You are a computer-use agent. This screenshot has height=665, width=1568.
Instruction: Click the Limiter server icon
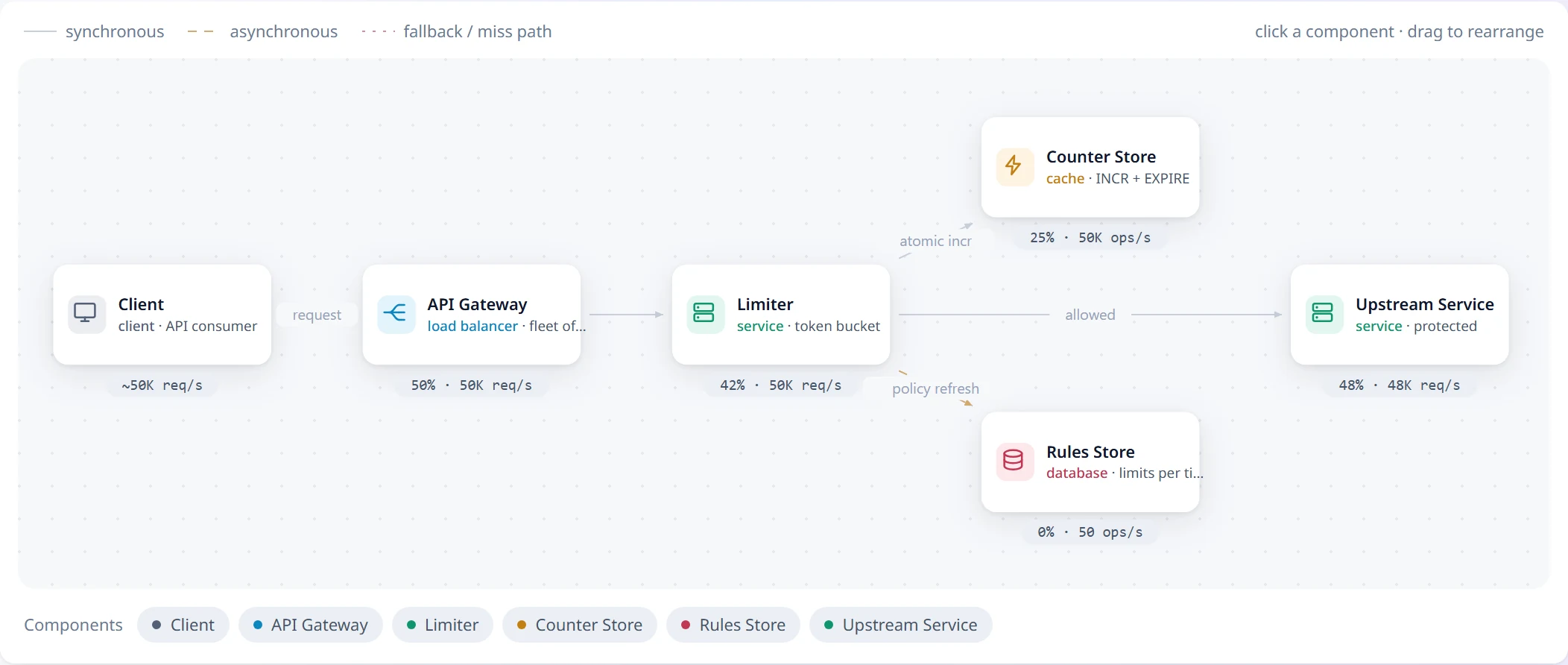(705, 314)
